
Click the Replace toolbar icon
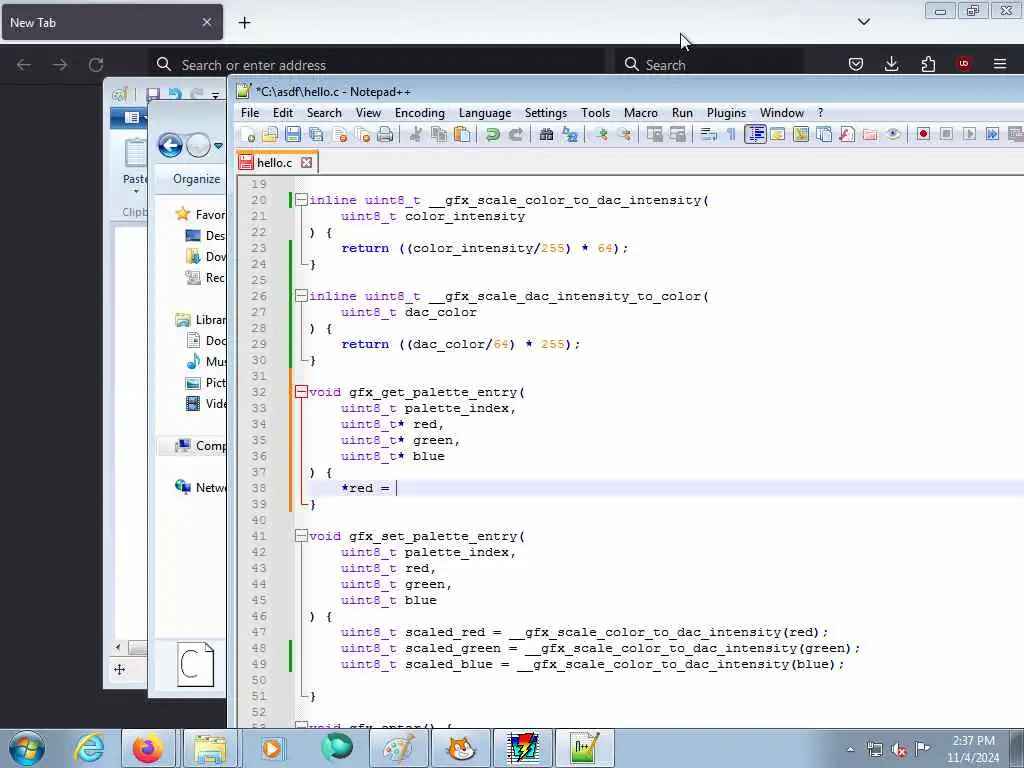point(569,135)
